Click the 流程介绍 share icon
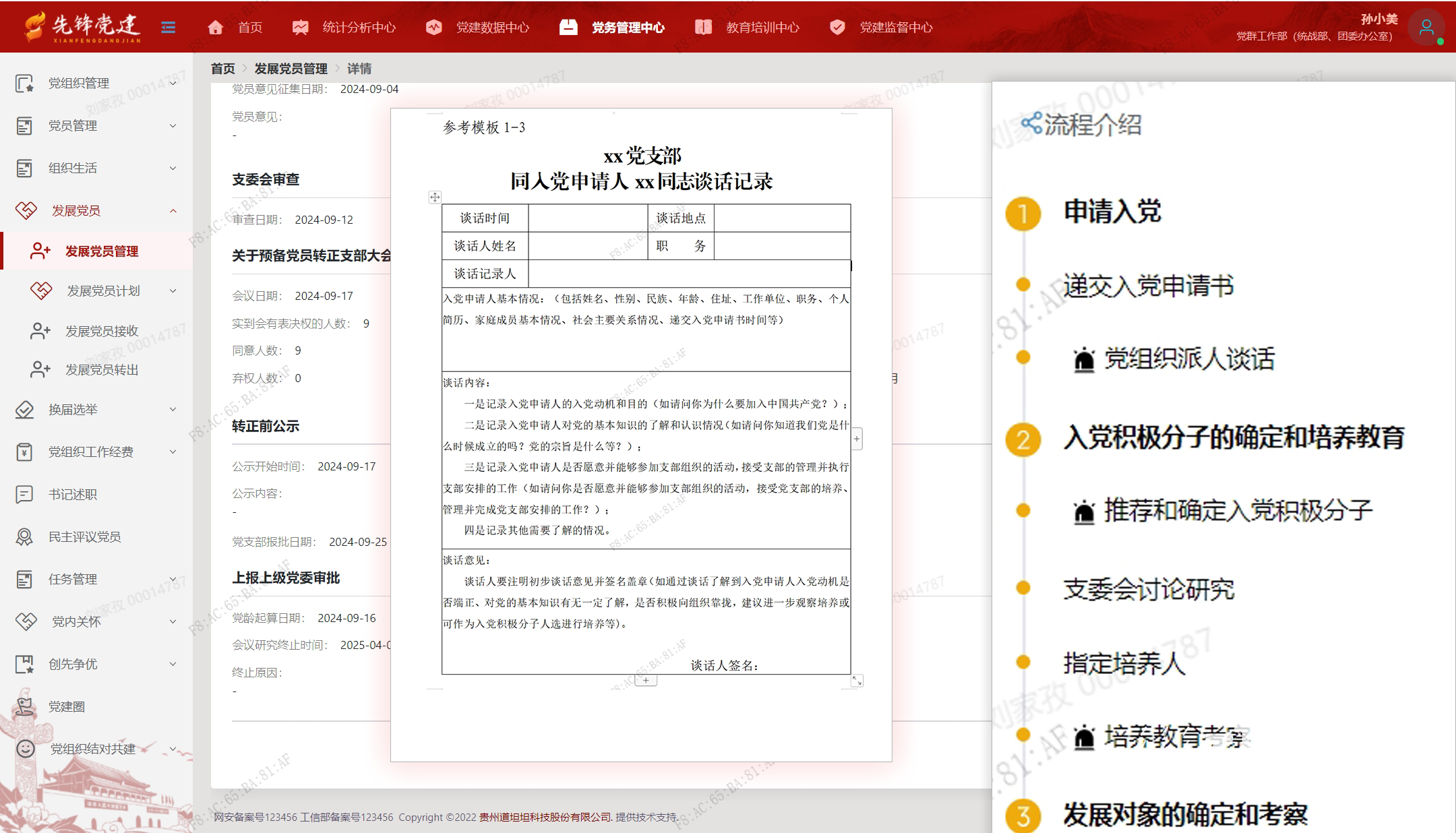The width and height of the screenshot is (1456, 833). coord(1031,123)
